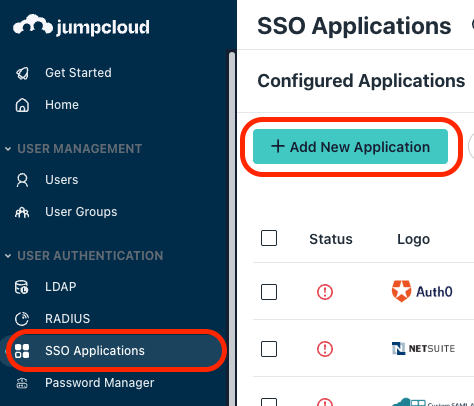Viewport: 474px width, 406px height.
Task: Collapse the USER AUTHENTICATION section
Action: 8,256
